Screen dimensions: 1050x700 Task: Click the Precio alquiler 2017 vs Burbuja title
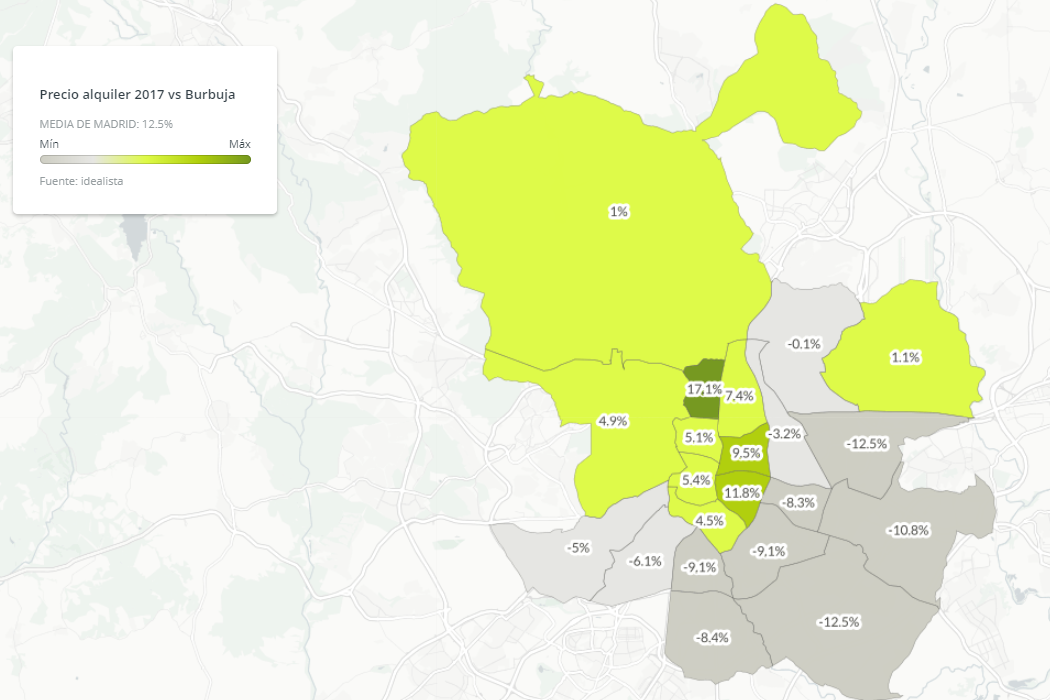(x=137, y=94)
